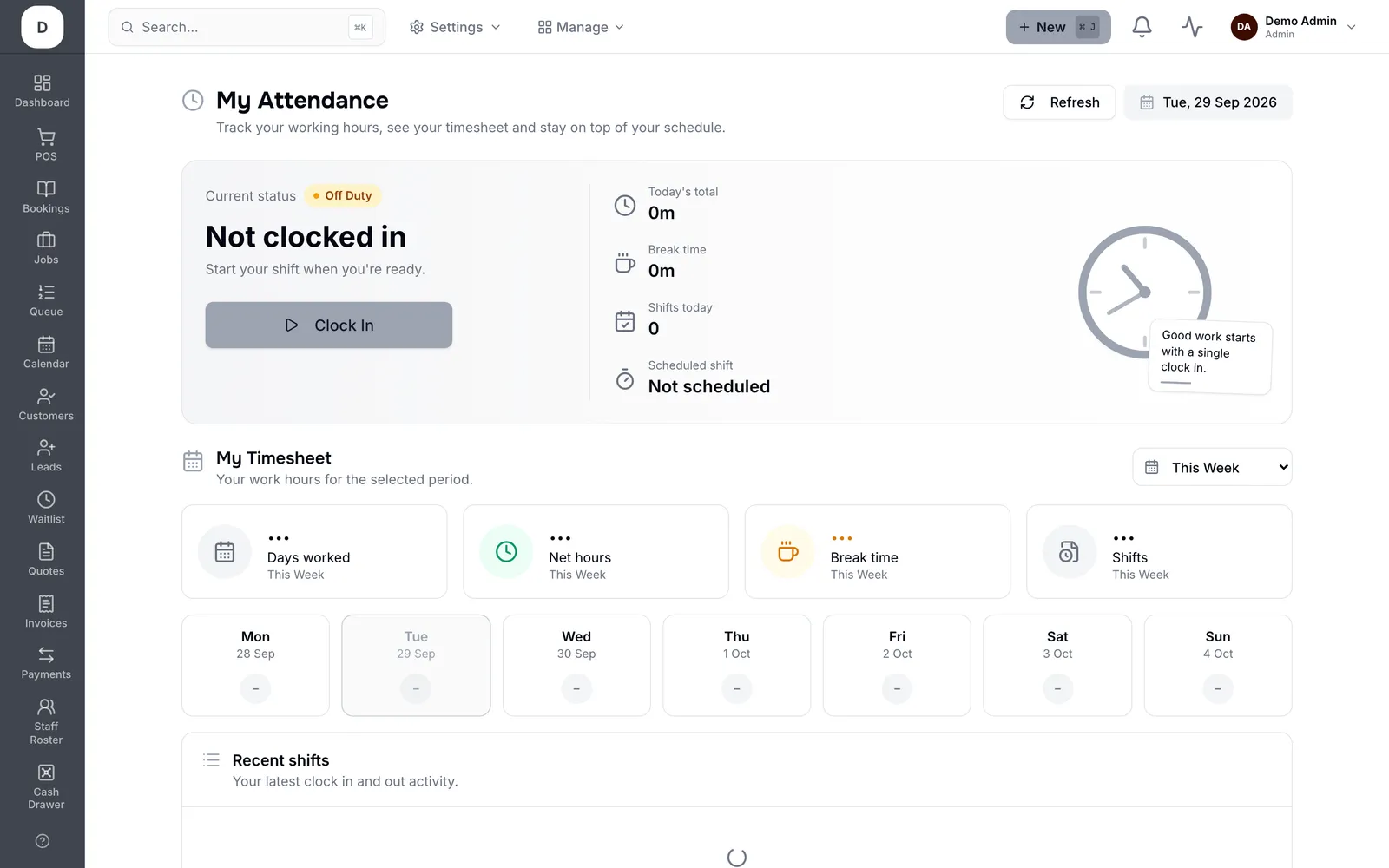Image resolution: width=1389 pixels, height=868 pixels.
Task: Open the This Week period selector
Action: 1212,467
